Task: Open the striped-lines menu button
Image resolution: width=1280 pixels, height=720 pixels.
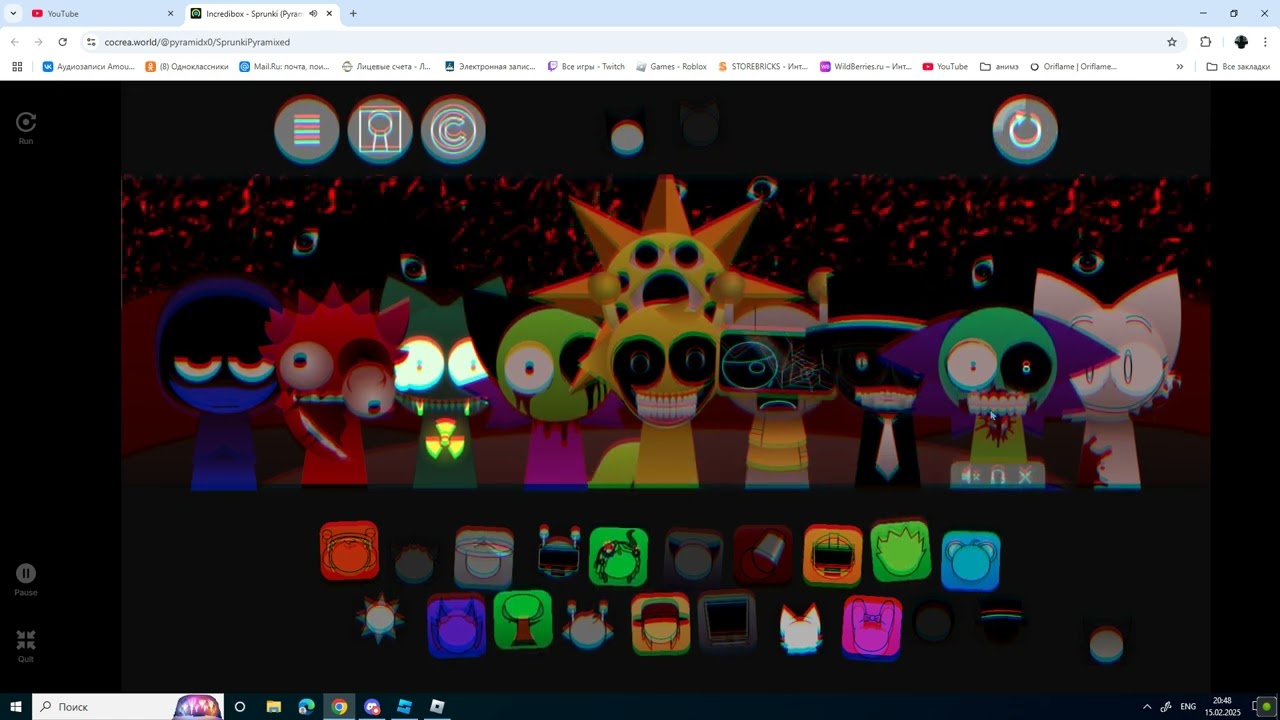Action: [x=307, y=130]
